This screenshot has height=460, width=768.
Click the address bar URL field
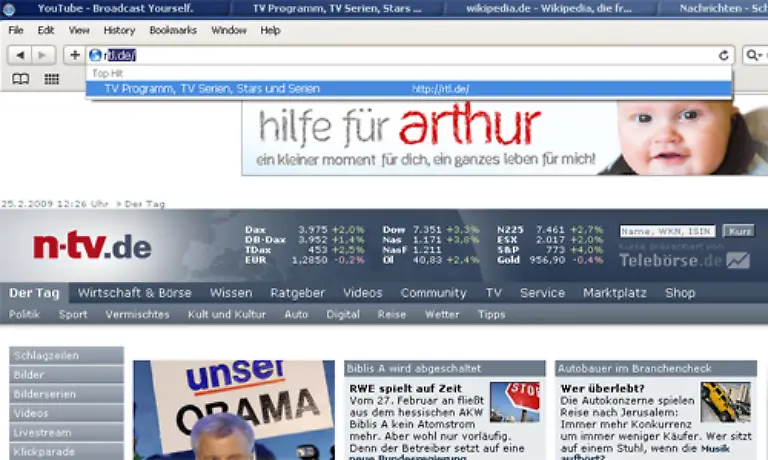coord(409,55)
